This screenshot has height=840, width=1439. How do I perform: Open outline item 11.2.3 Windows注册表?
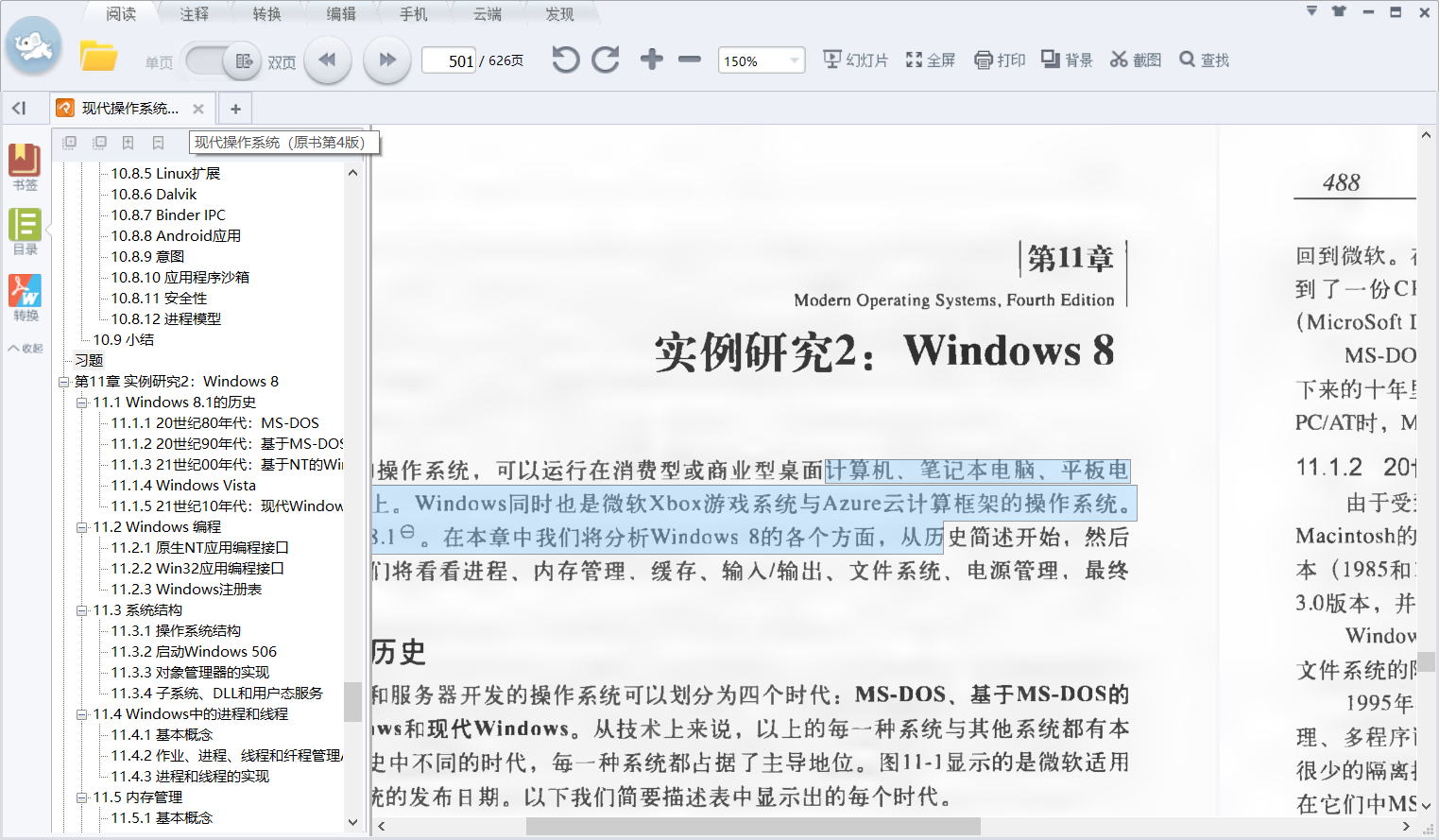click(186, 590)
